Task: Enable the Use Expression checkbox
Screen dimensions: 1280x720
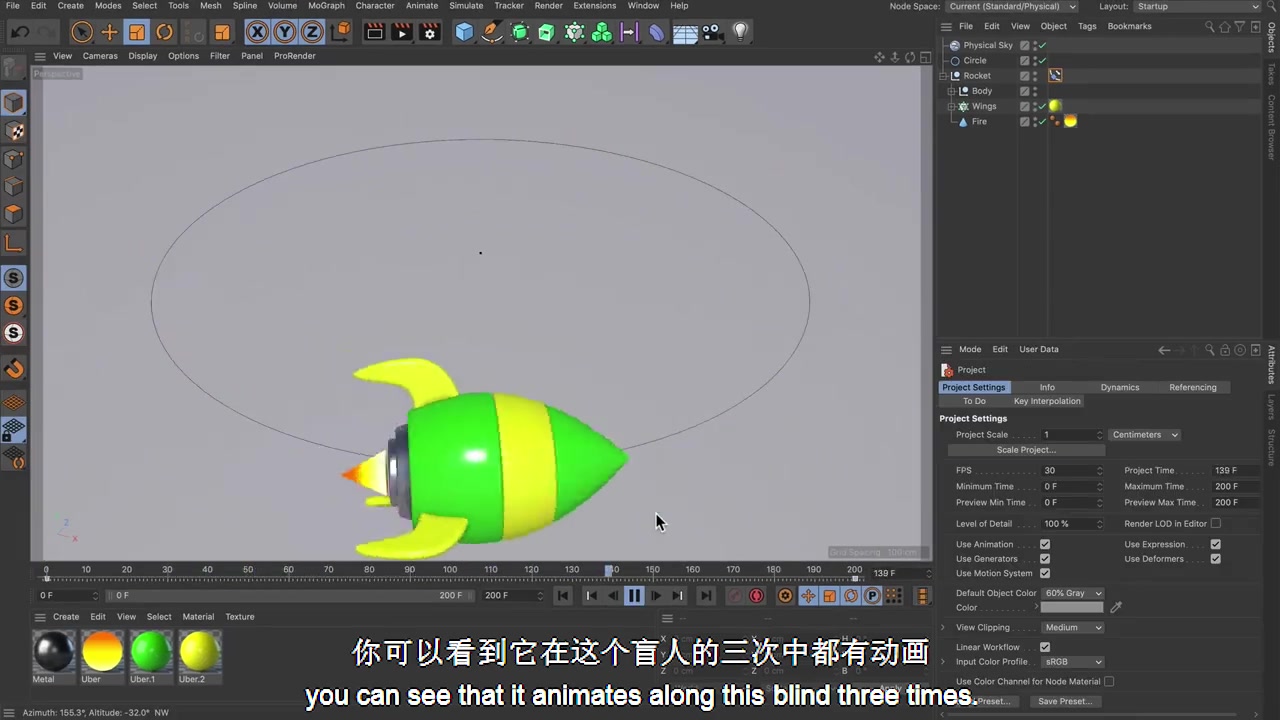Action: (x=1216, y=544)
